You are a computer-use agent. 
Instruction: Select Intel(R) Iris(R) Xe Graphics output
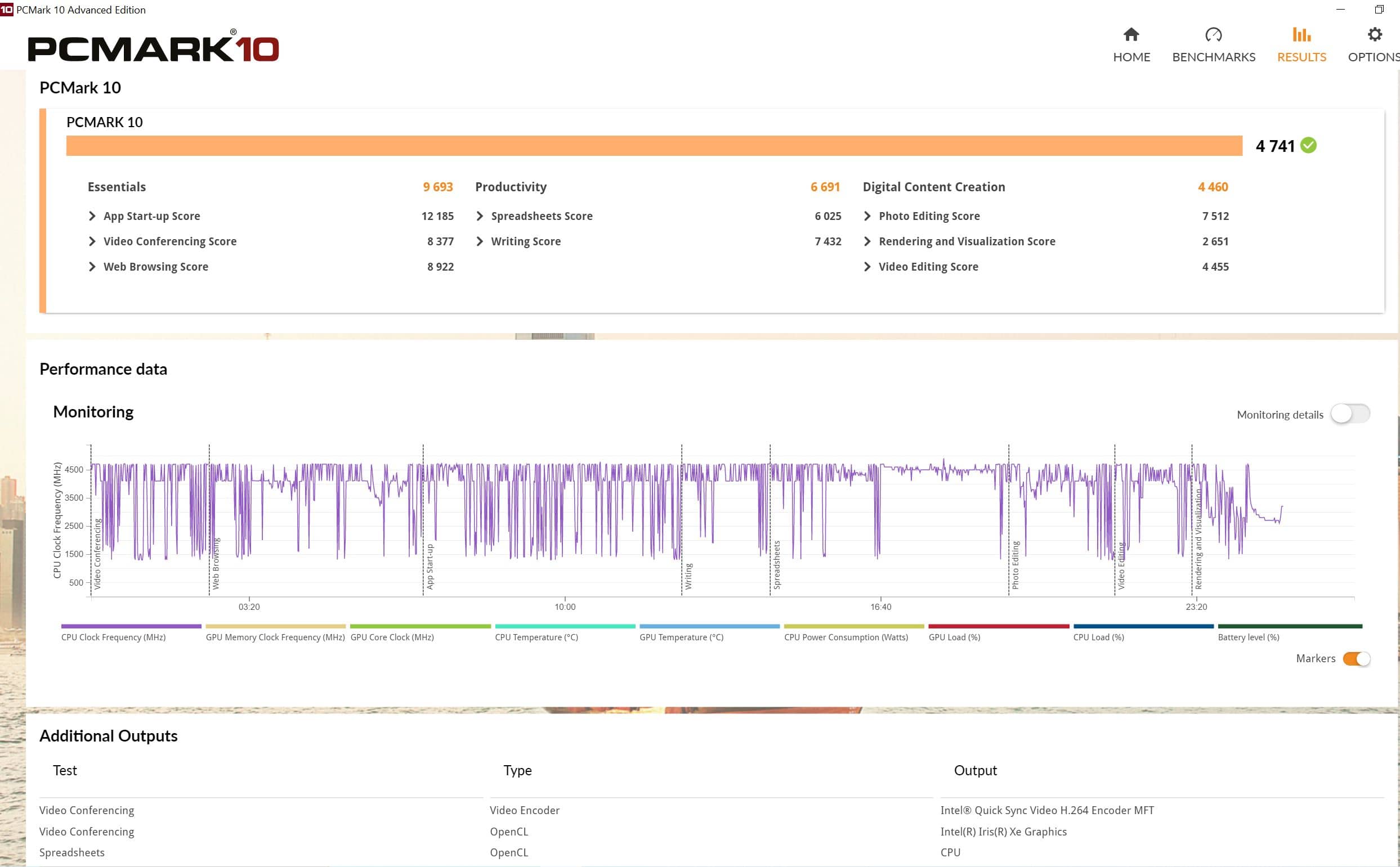(1003, 832)
